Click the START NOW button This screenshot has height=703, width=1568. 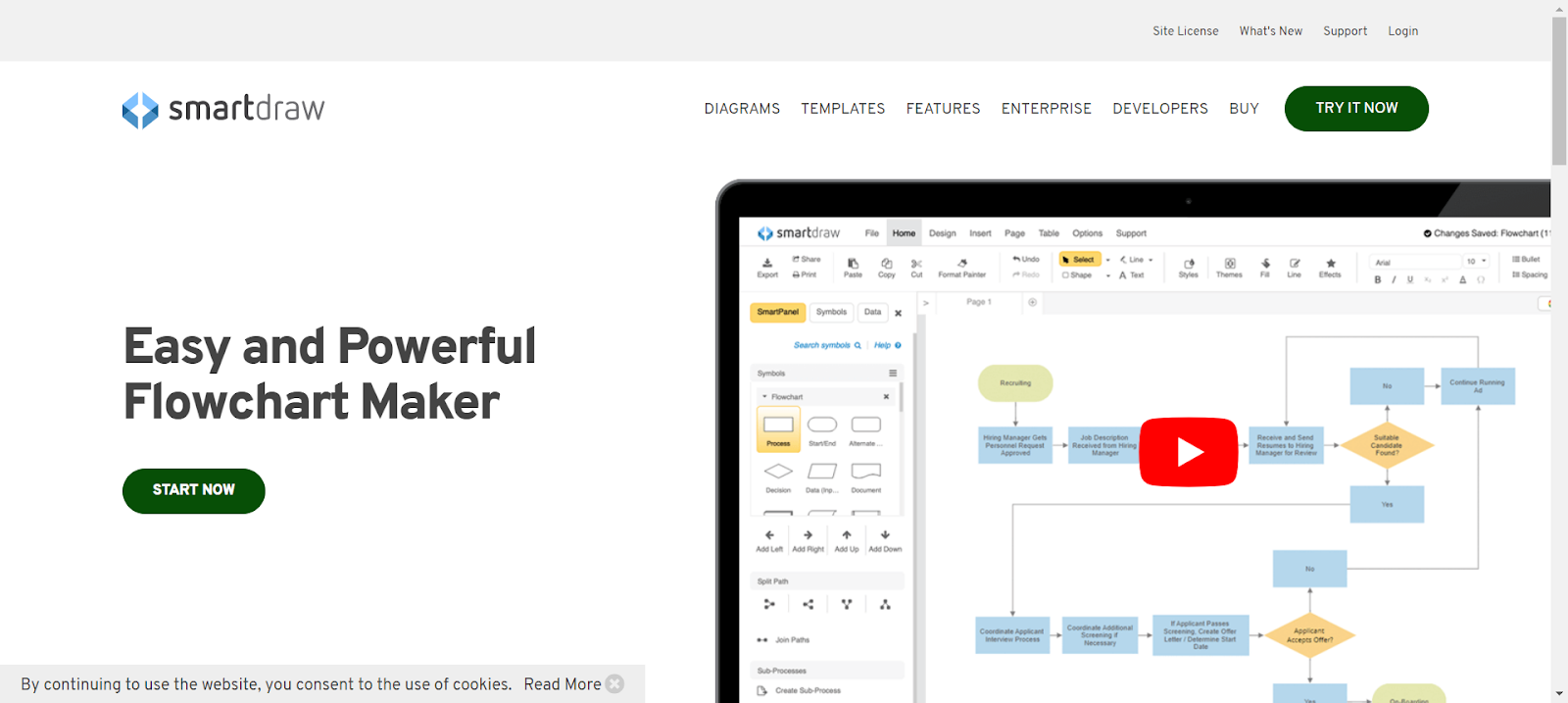[x=194, y=490]
